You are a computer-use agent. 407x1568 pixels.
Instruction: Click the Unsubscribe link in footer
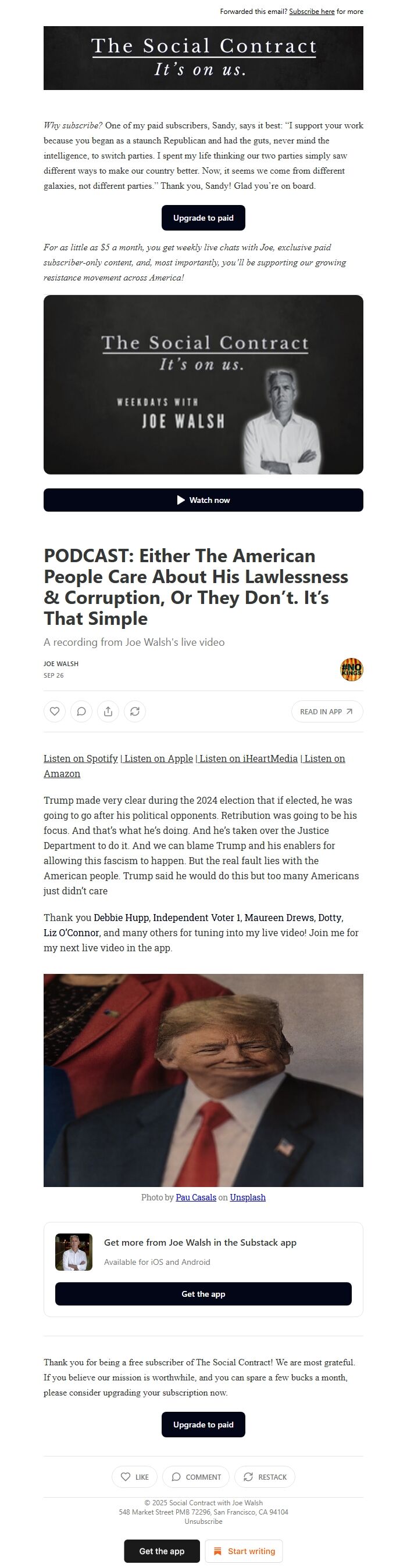tap(203, 1521)
